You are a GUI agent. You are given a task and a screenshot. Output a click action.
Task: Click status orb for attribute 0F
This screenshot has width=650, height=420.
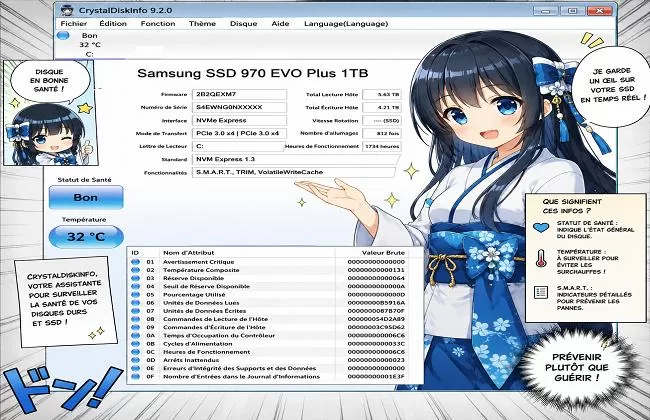click(x=136, y=376)
